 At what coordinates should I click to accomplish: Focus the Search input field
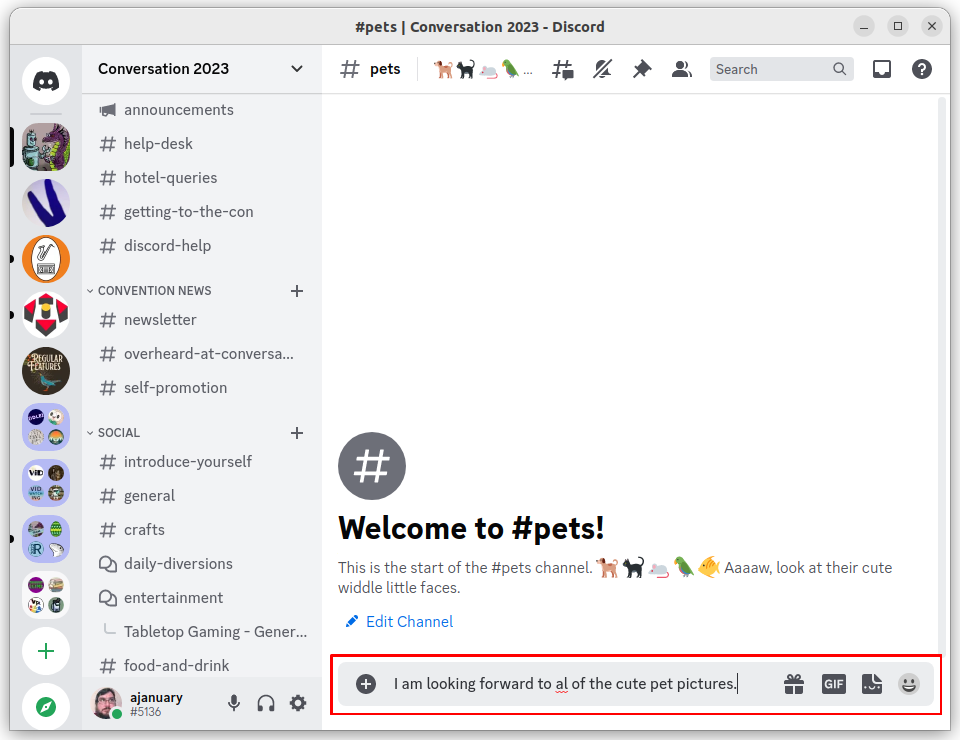[x=781, y=69]
